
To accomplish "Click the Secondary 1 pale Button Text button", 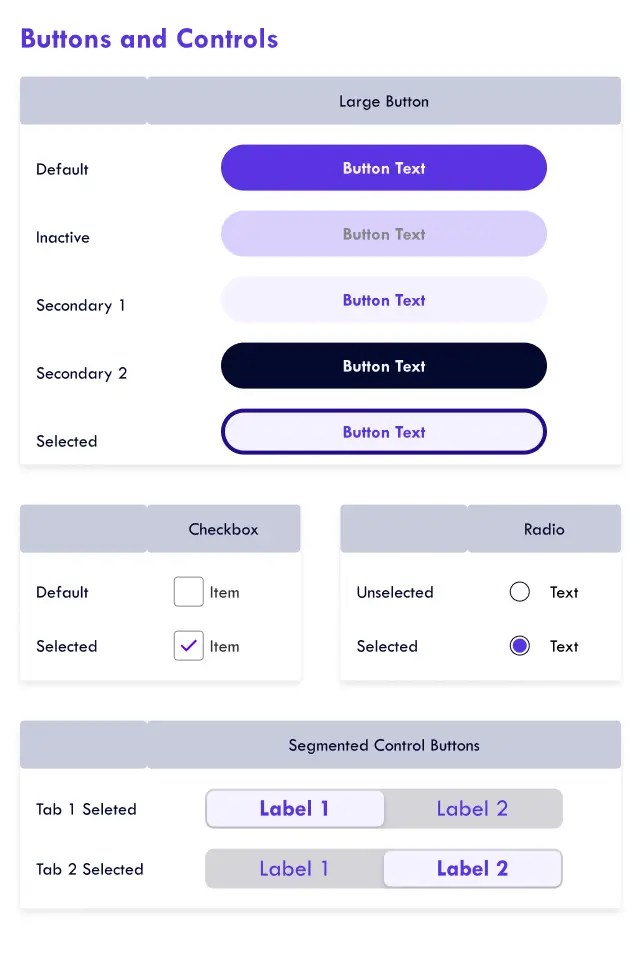I will click(384, 300).
